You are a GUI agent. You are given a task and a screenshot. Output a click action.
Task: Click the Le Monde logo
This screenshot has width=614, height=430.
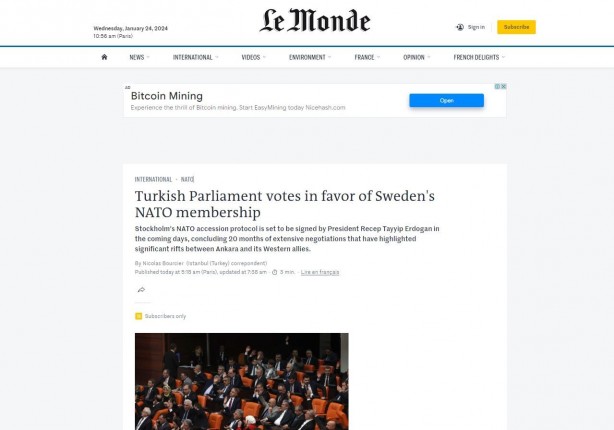point(315,21)
